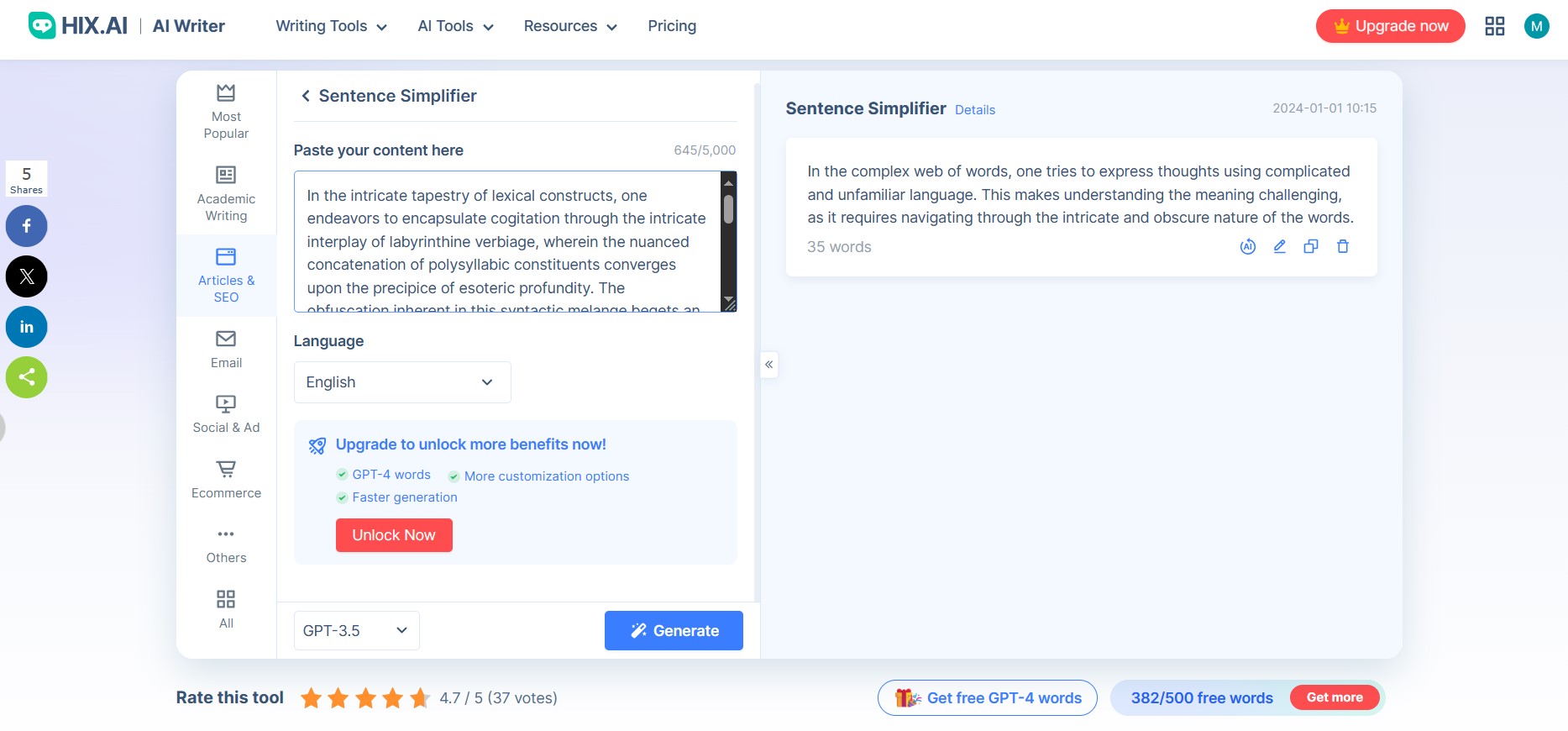
Task: Expand the Writing Tools menu
Action: pos(329,26)
